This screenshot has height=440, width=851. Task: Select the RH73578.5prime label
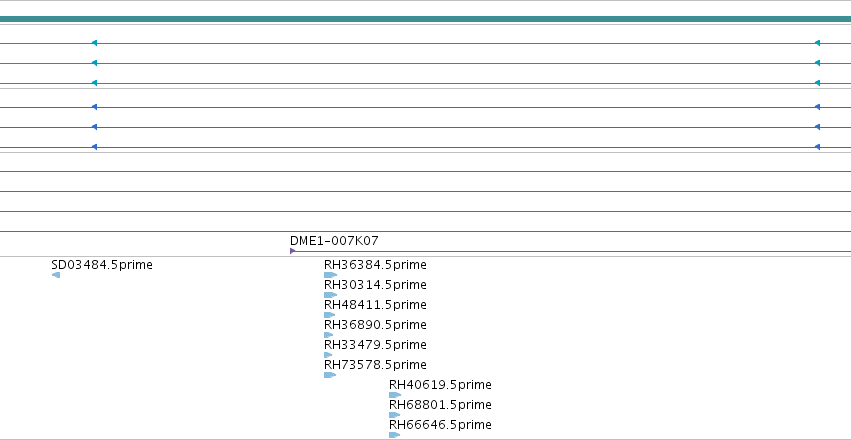point(375,365)
